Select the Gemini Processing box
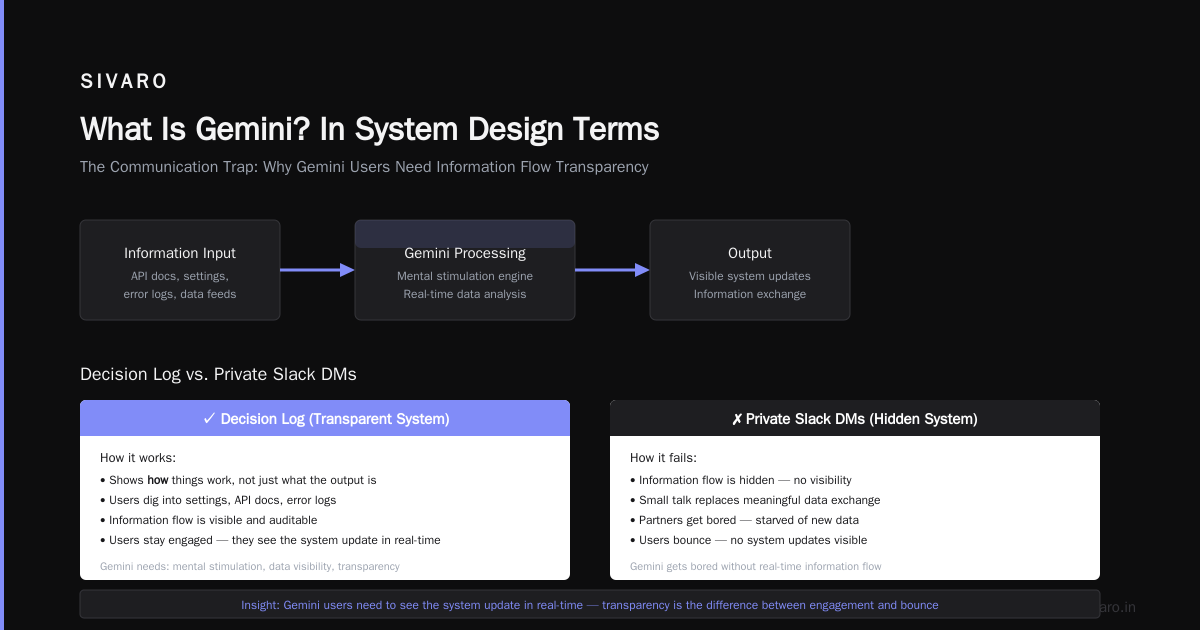The height and width of the screenshot is (630, 1200). pos(465,270)
